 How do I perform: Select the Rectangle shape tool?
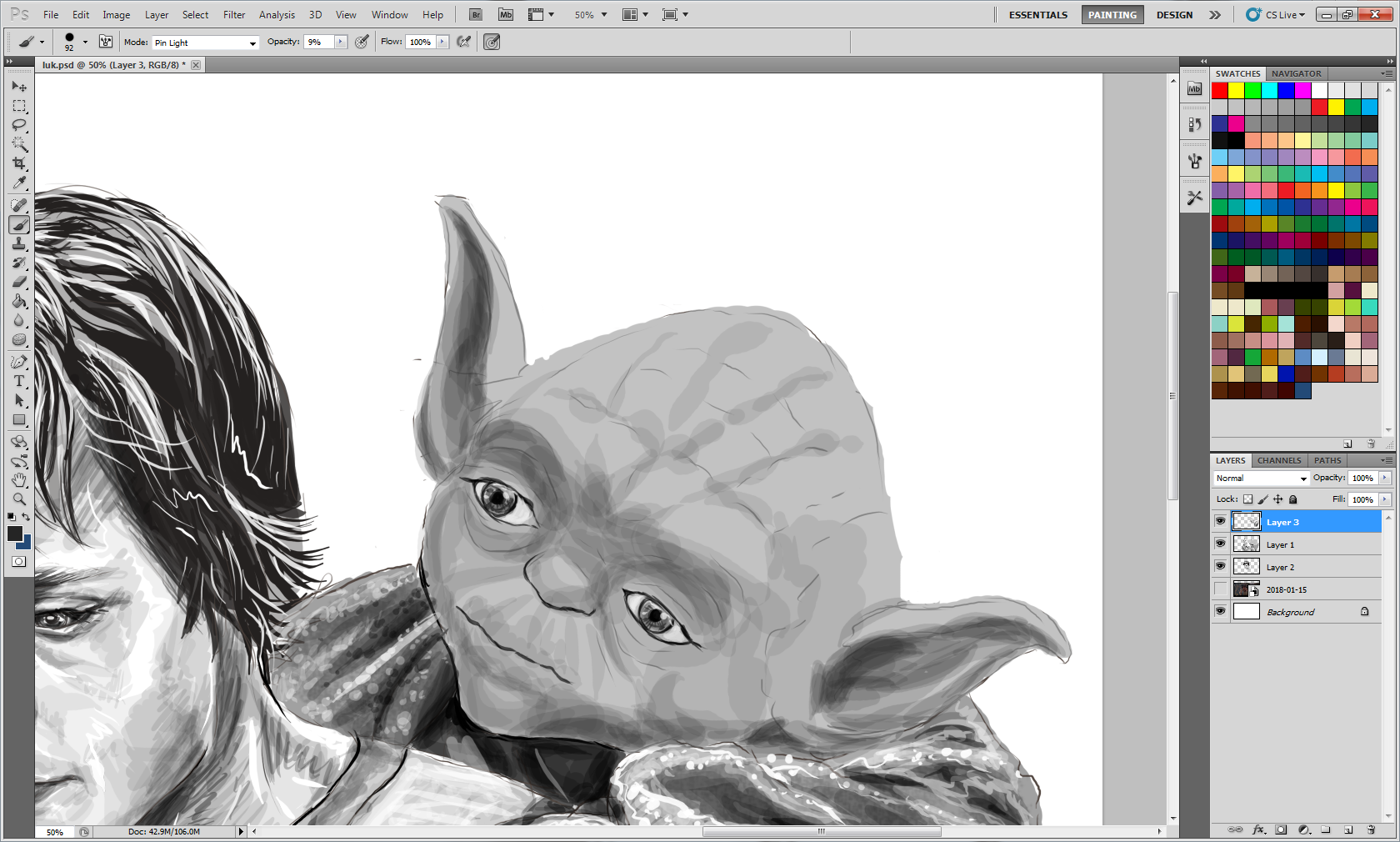(x=19, y=419)
